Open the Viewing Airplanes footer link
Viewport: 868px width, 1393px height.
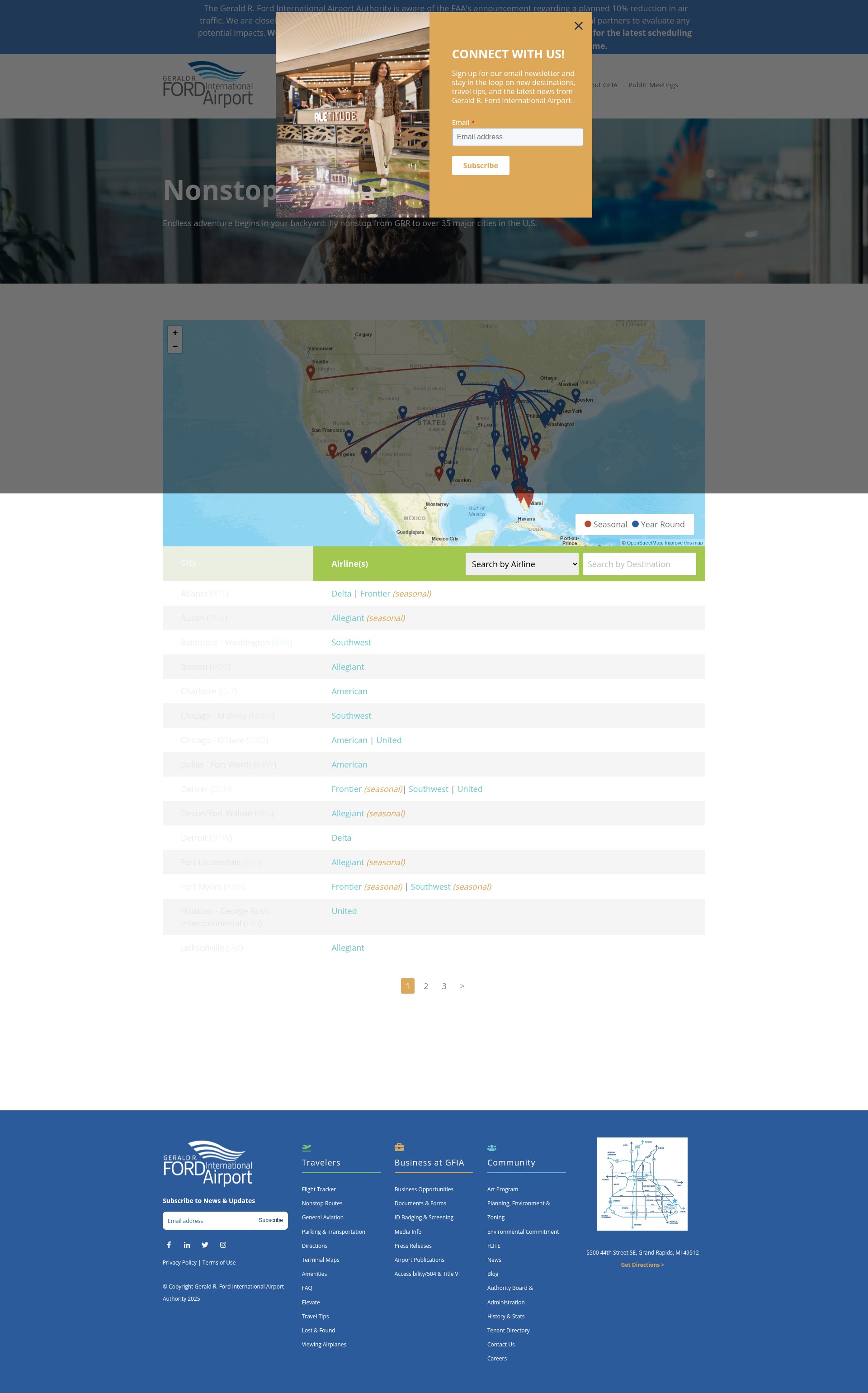tap(324, 1344)
